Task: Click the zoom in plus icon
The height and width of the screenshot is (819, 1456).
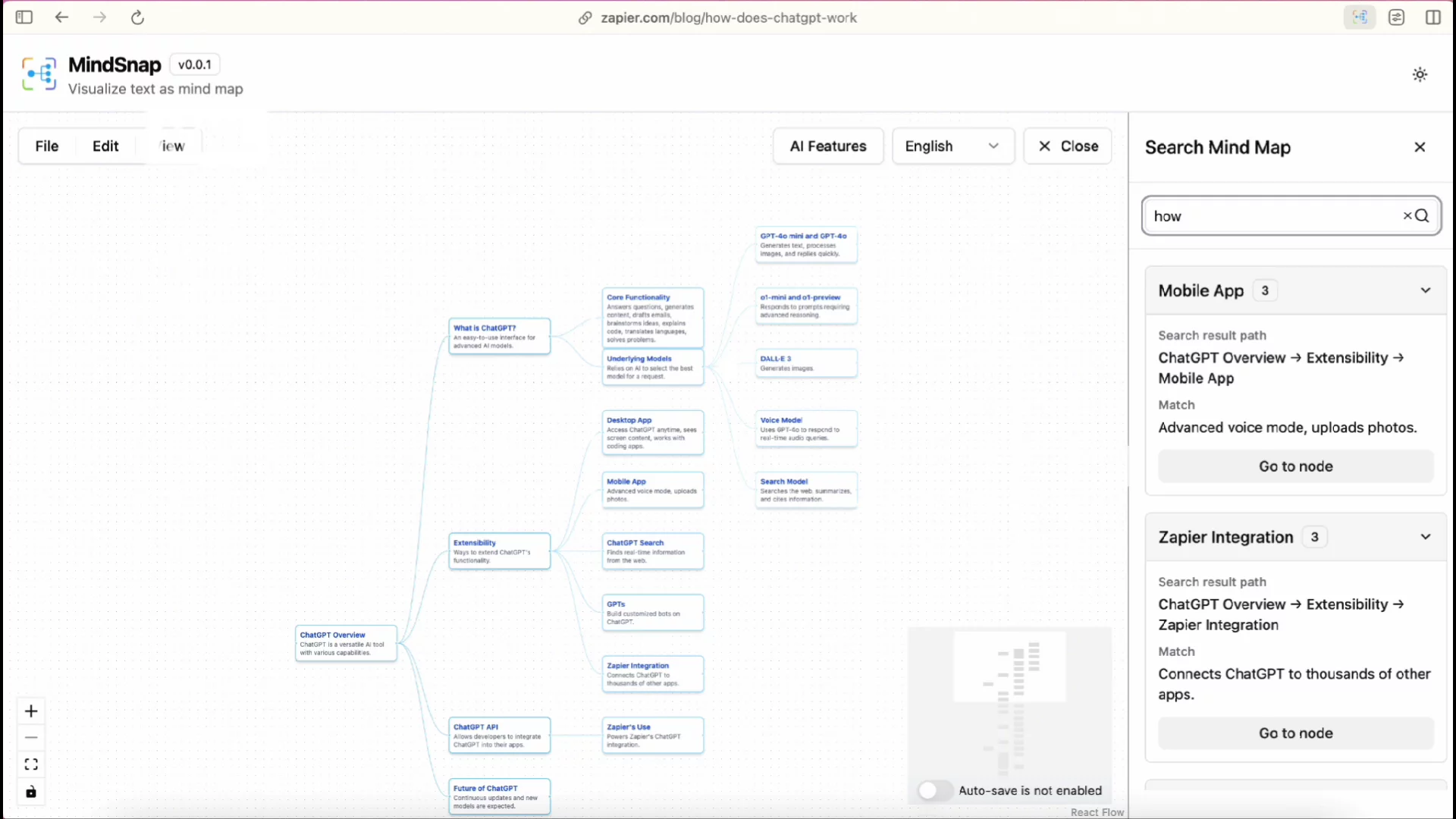Action: click(x=31, y=711)
